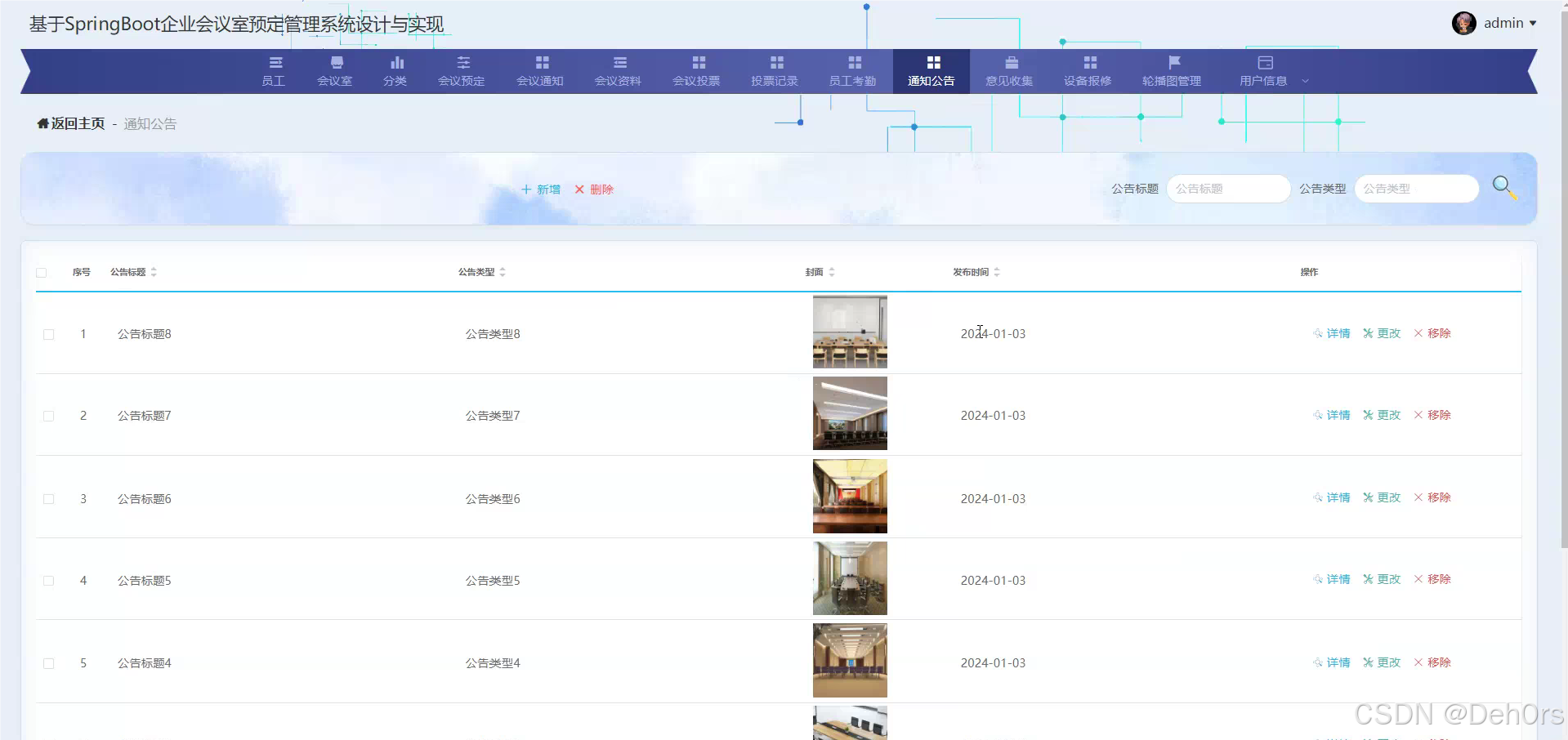Sort by 封面 column arrows

832,272
